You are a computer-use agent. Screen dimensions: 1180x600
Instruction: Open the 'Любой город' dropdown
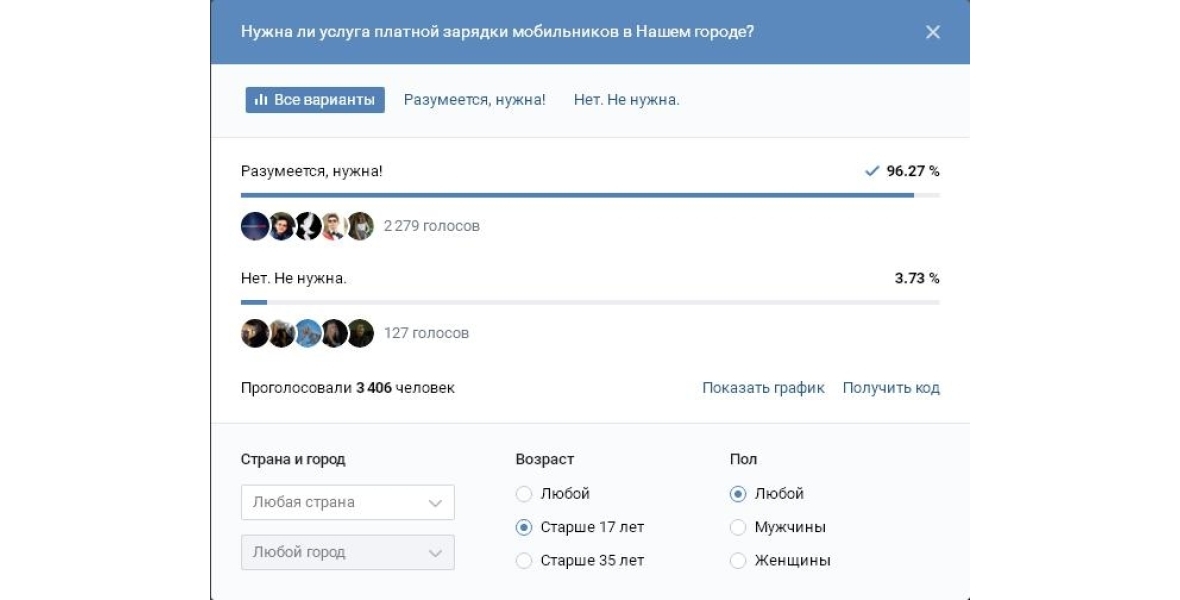[x=348, y=552]
